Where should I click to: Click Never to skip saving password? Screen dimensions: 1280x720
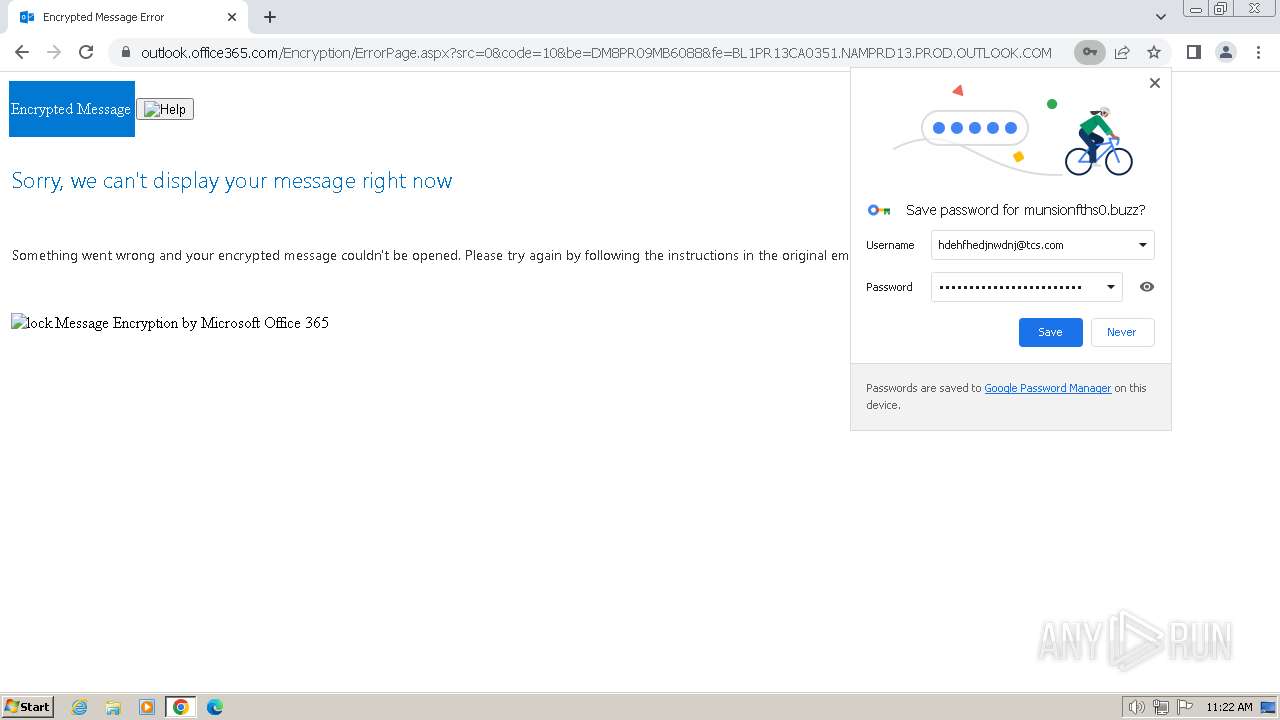(1121, 332)
